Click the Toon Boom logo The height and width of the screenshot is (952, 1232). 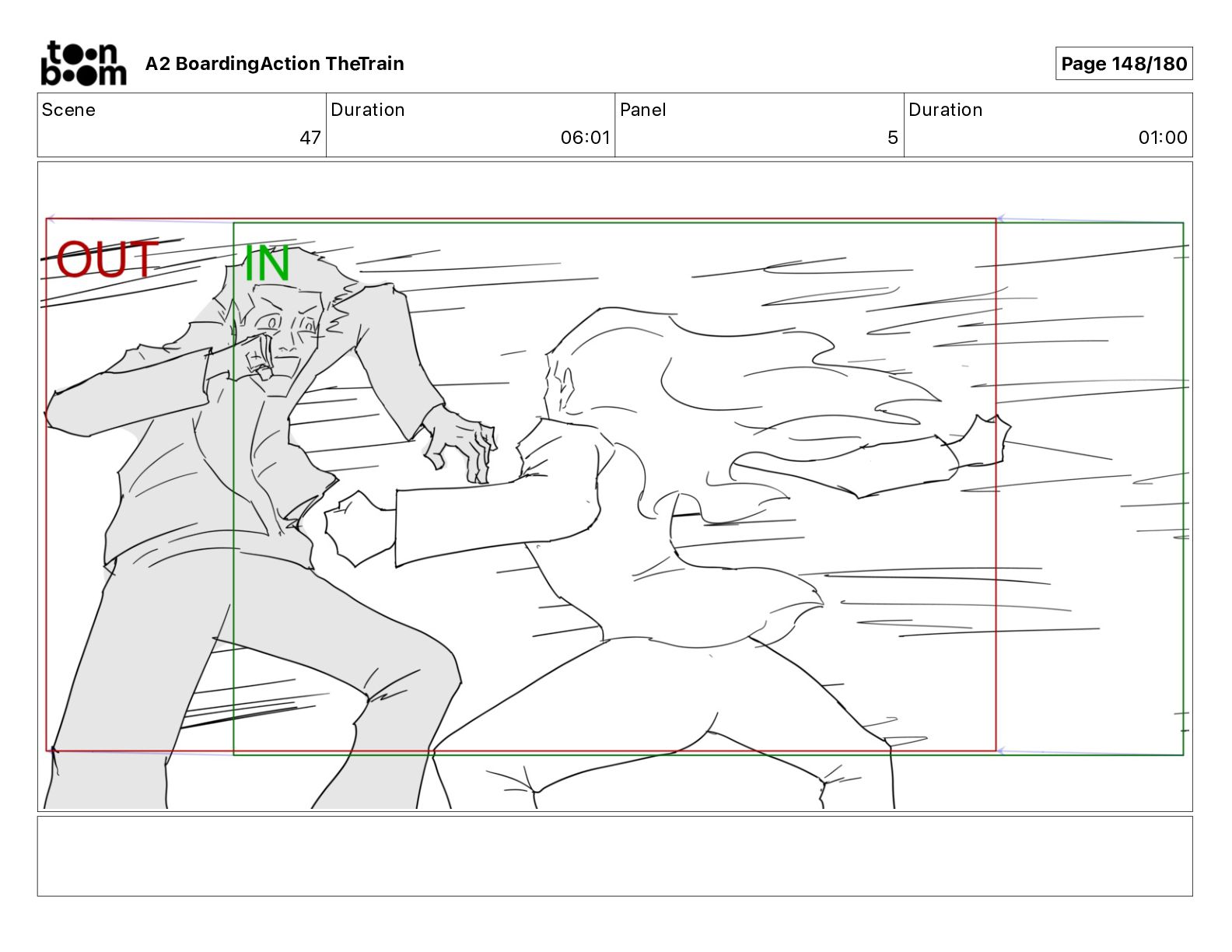(x=83, y=63)
